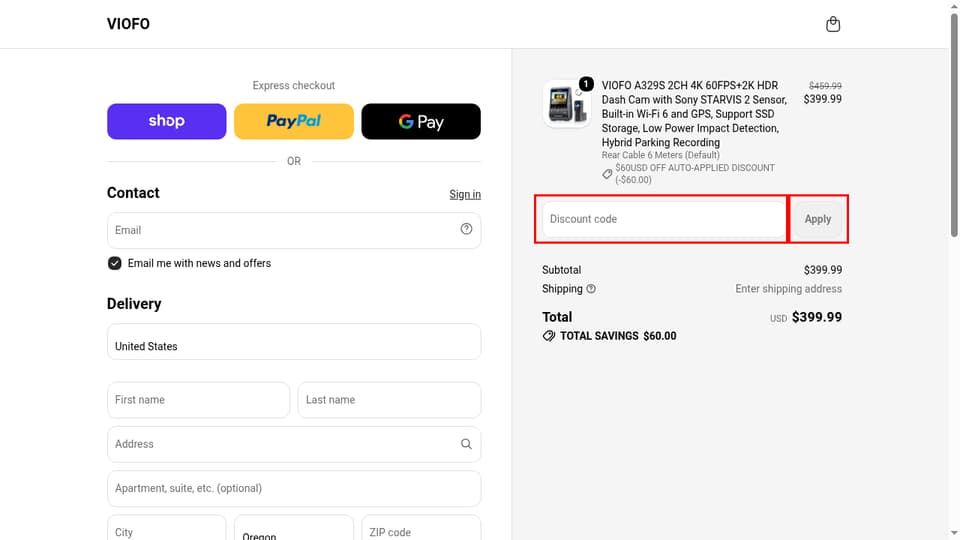Screen dimensions: 960x540
Task: Click the dash cam product thumbnail
Action: click(x=567, y=103)
